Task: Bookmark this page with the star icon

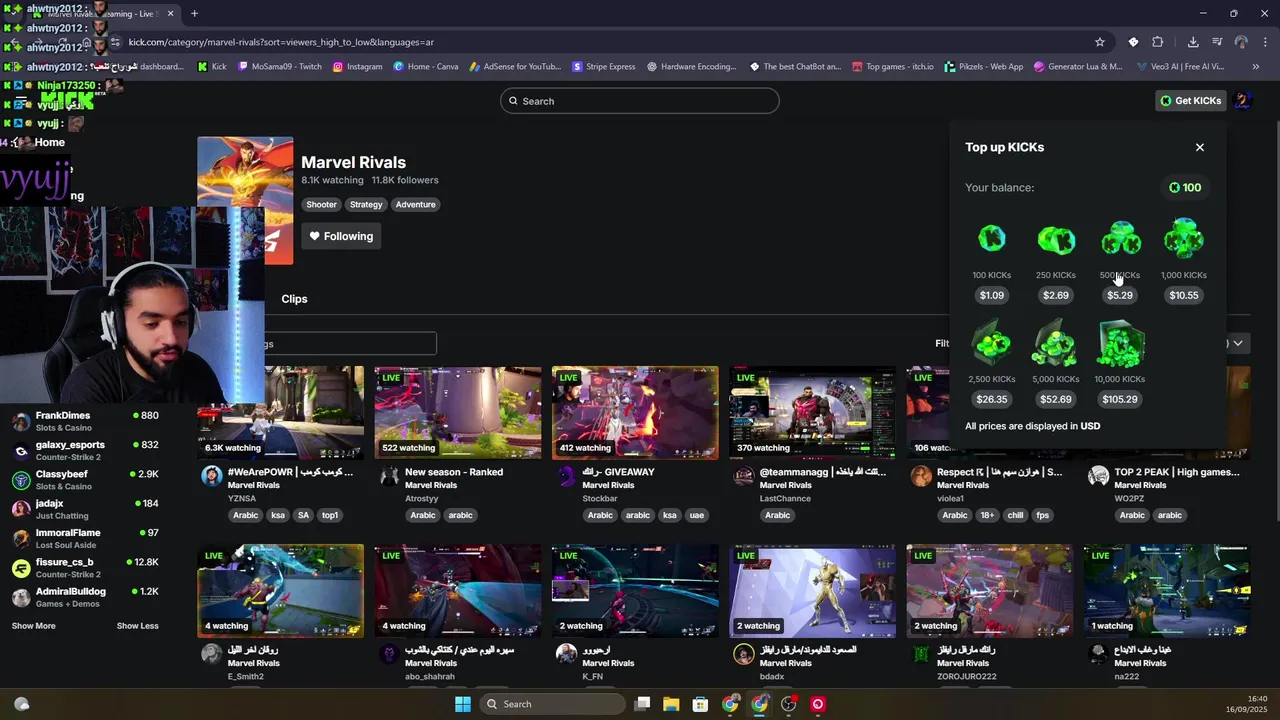Action: [1100, 42]
